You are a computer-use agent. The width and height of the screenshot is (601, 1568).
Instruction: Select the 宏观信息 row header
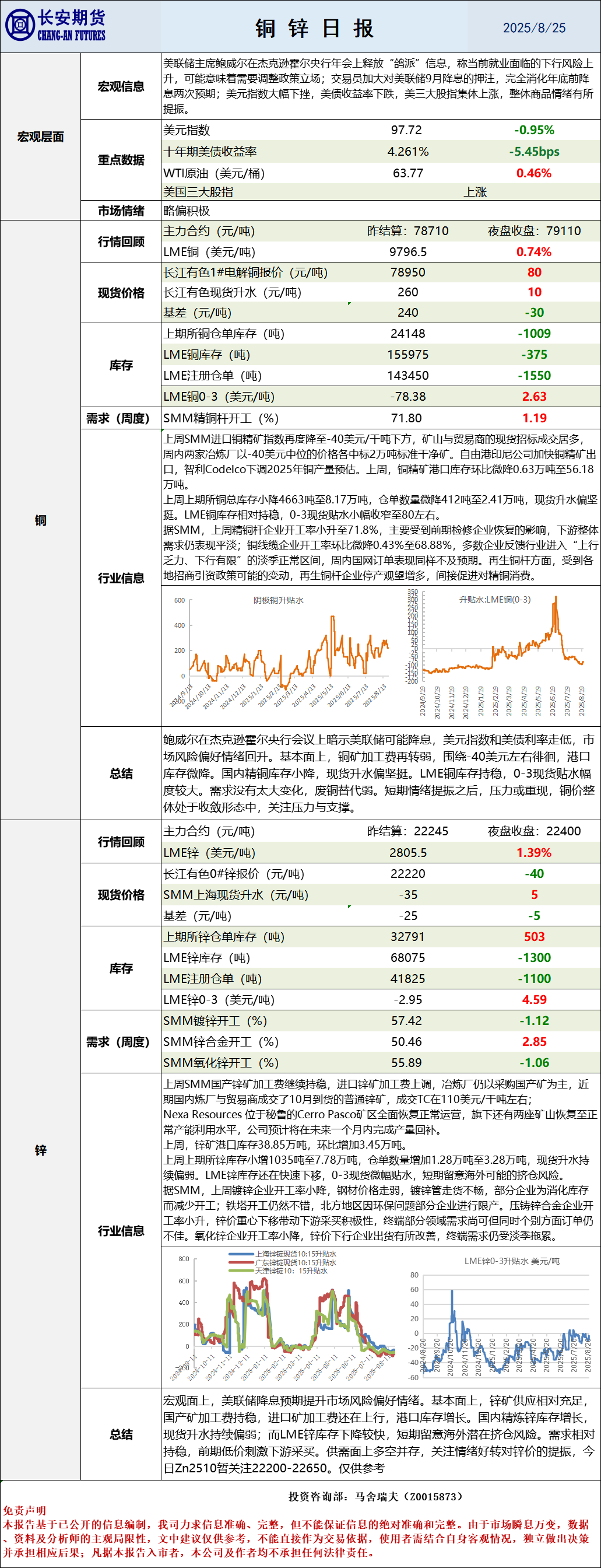pyautogui.click(x=121, y=86)
